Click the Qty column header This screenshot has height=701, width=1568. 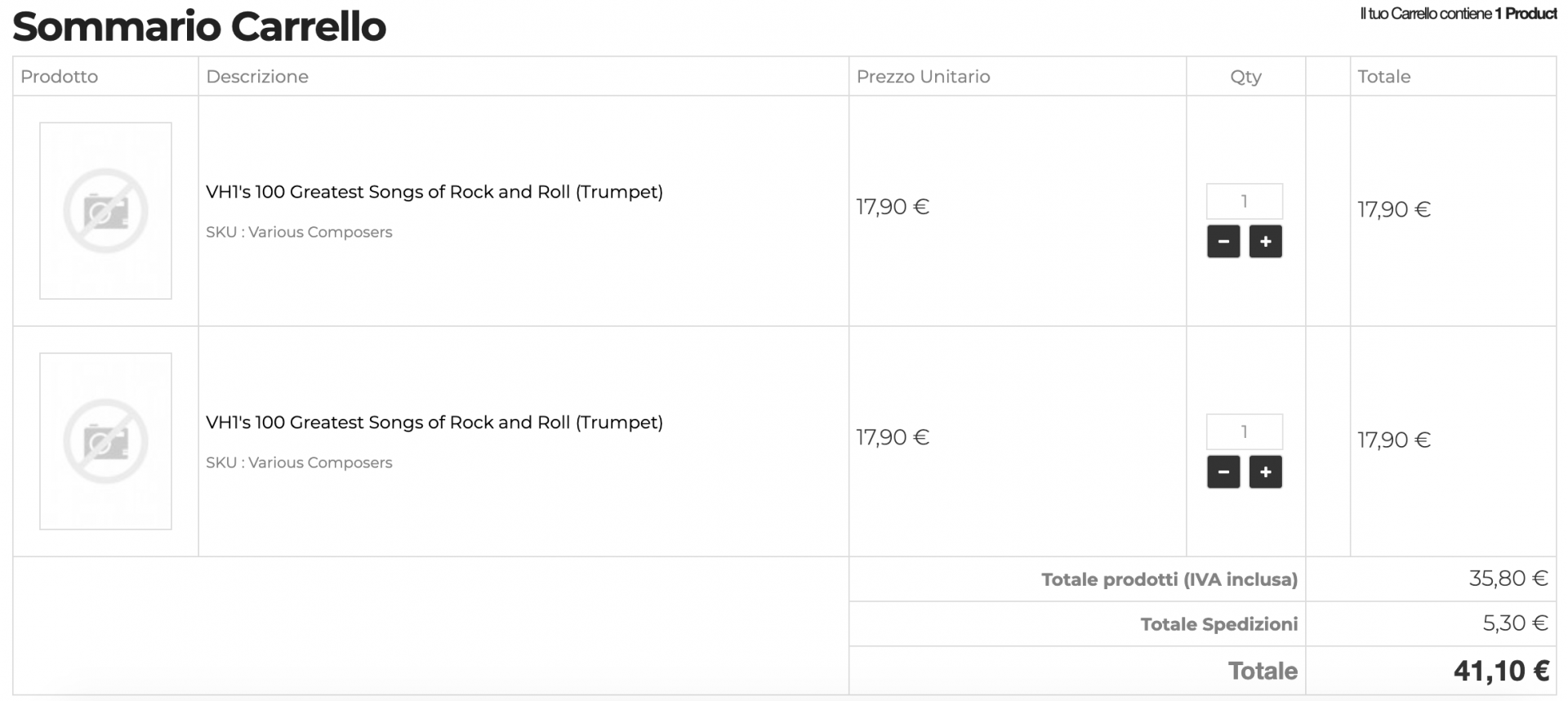click(1245, 77)
